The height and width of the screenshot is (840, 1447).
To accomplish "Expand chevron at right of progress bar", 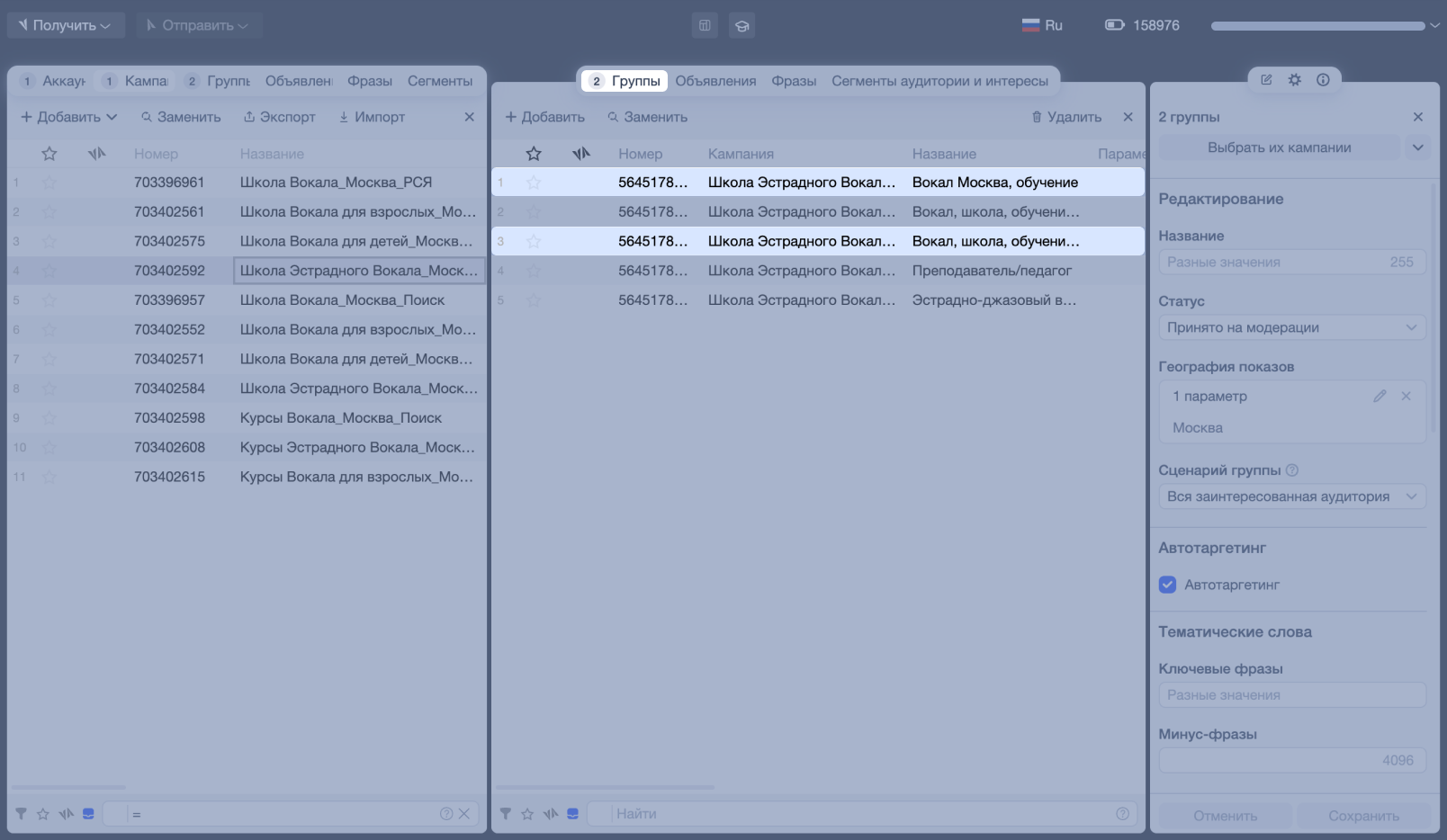I will click(1434, 26).
